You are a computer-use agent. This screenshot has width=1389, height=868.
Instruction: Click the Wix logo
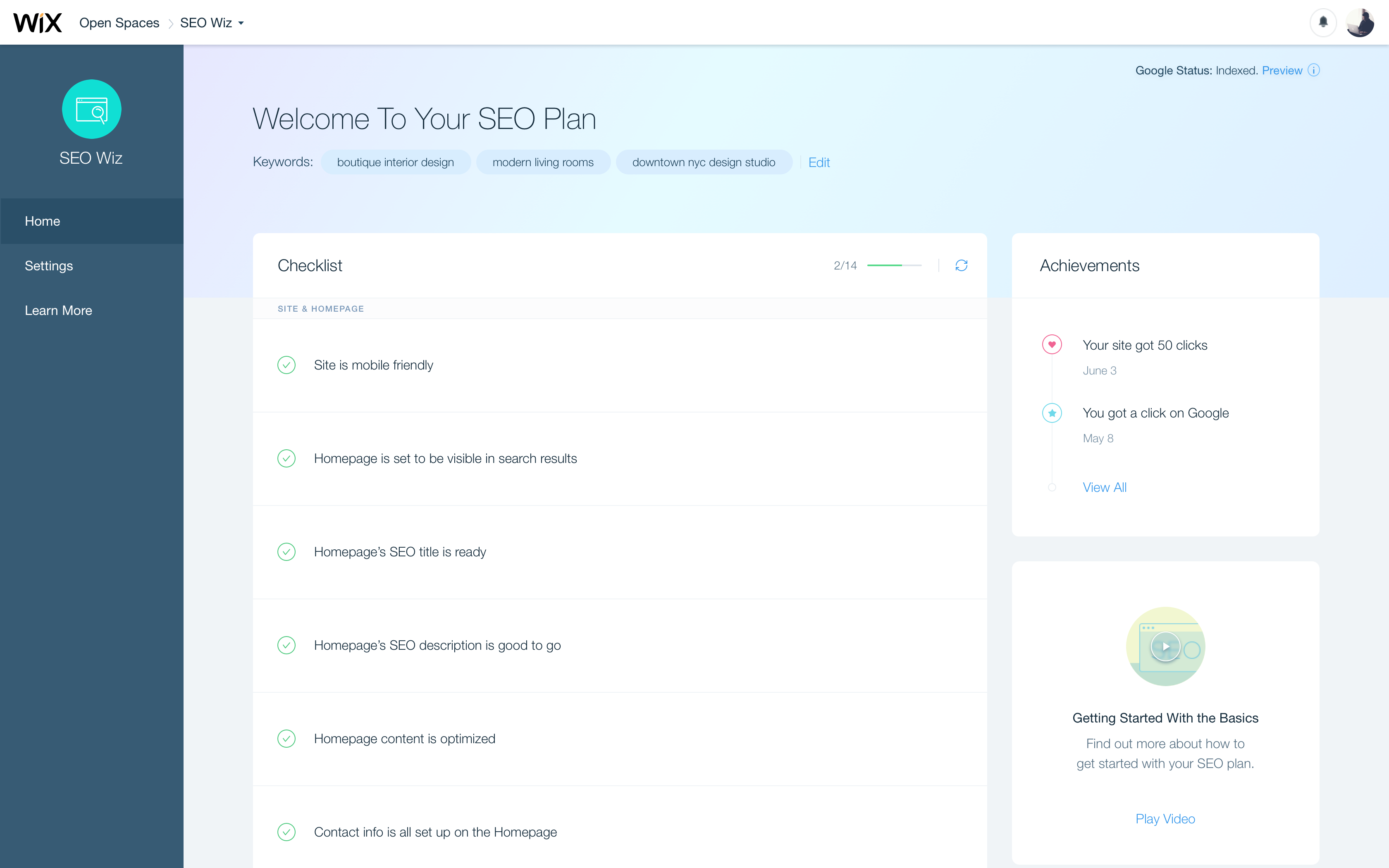(x=37, y=23)
